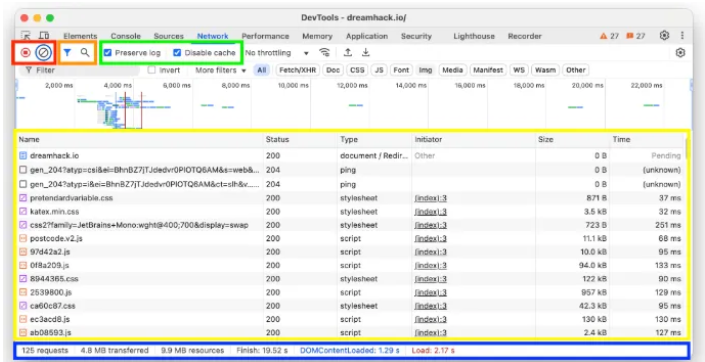Viewport: 705px width, 362px height.
Task: Select the inspect element tool icon
Action: pos(26,36)
